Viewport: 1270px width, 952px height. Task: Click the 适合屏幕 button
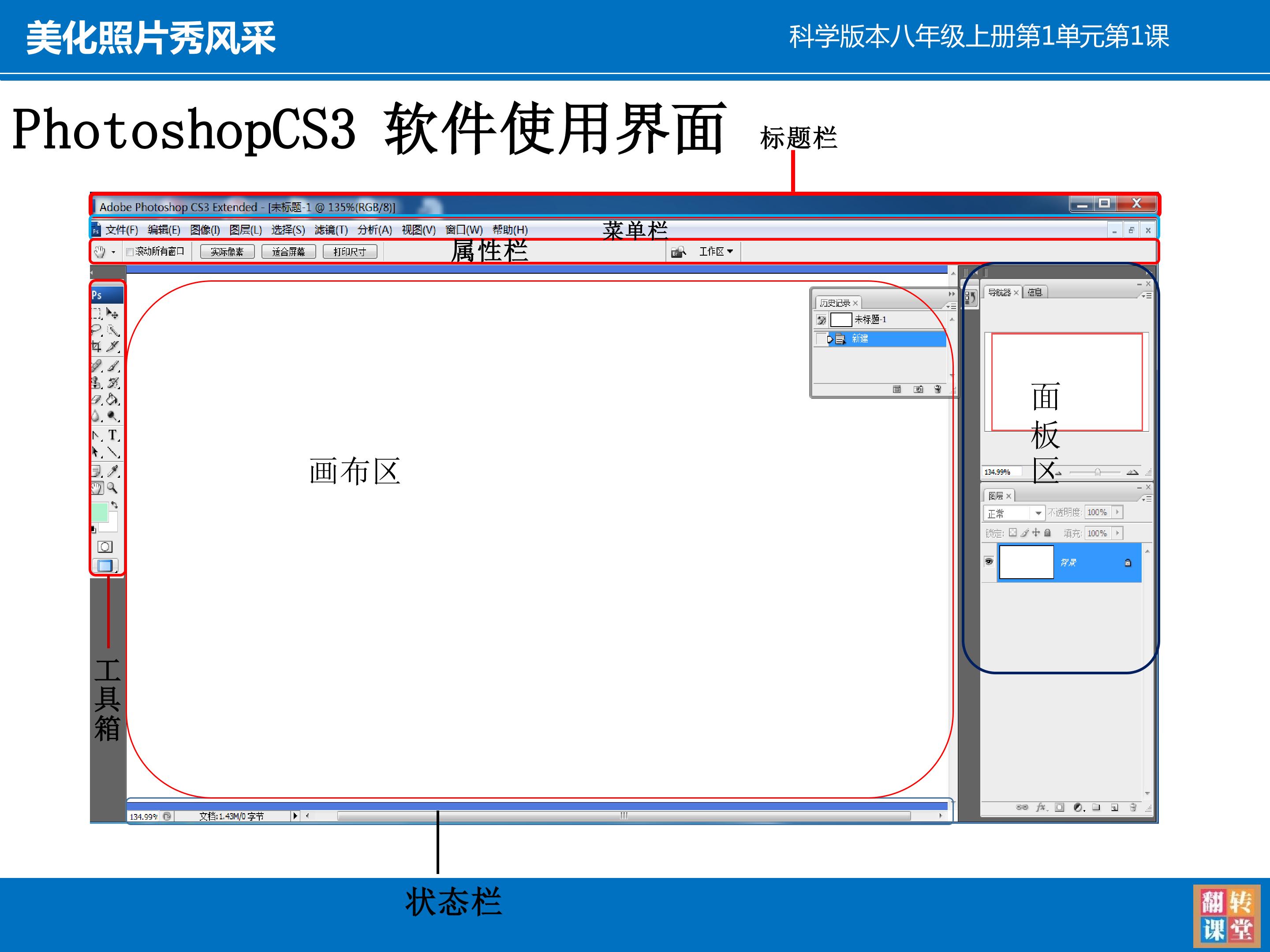click(288, 251)
